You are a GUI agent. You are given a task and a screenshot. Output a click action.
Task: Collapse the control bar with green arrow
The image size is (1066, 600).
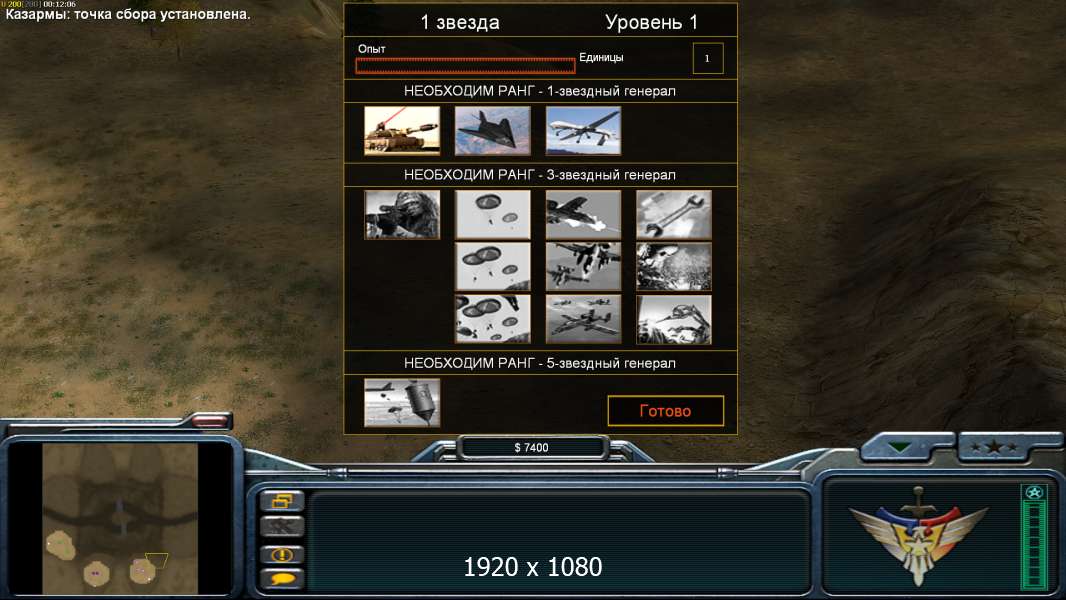tap(900, 447)
